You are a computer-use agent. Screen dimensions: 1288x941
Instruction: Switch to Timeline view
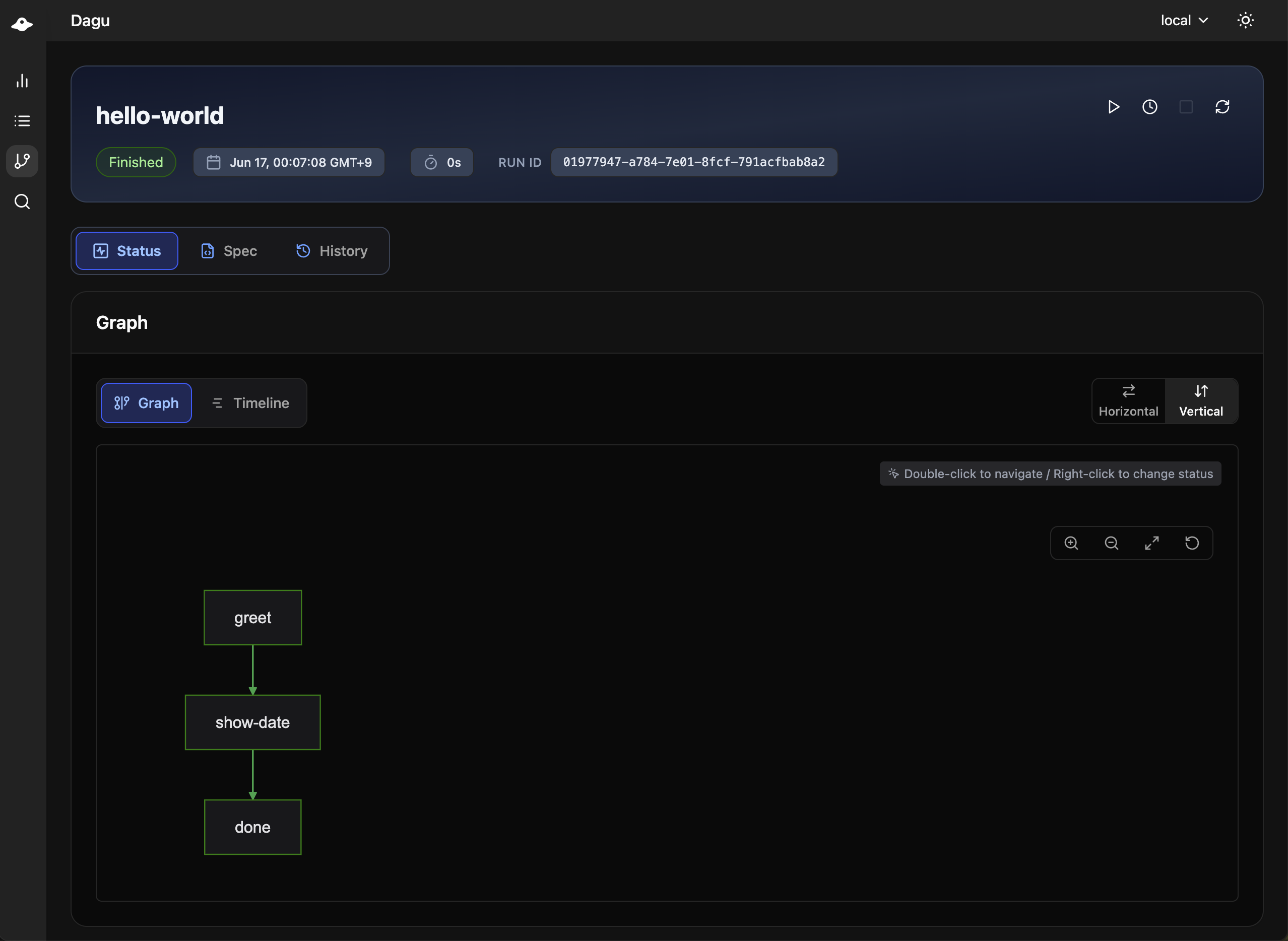click(x=250, y=404)
